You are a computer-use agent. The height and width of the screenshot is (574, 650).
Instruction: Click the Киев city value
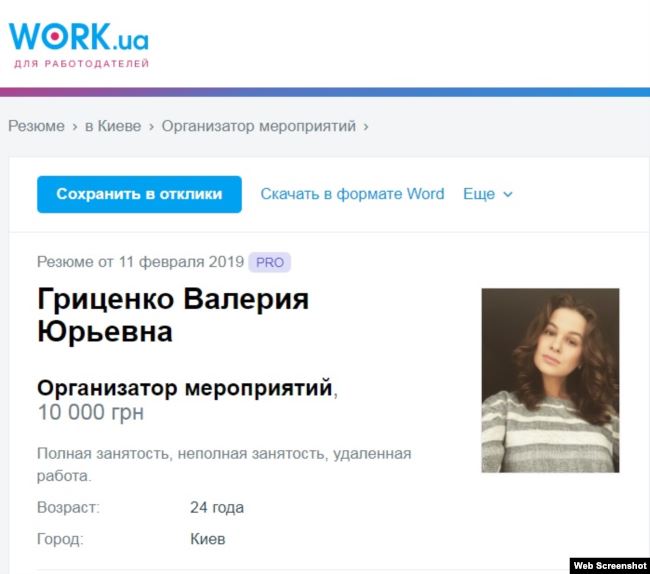click(x=208, y=539)
